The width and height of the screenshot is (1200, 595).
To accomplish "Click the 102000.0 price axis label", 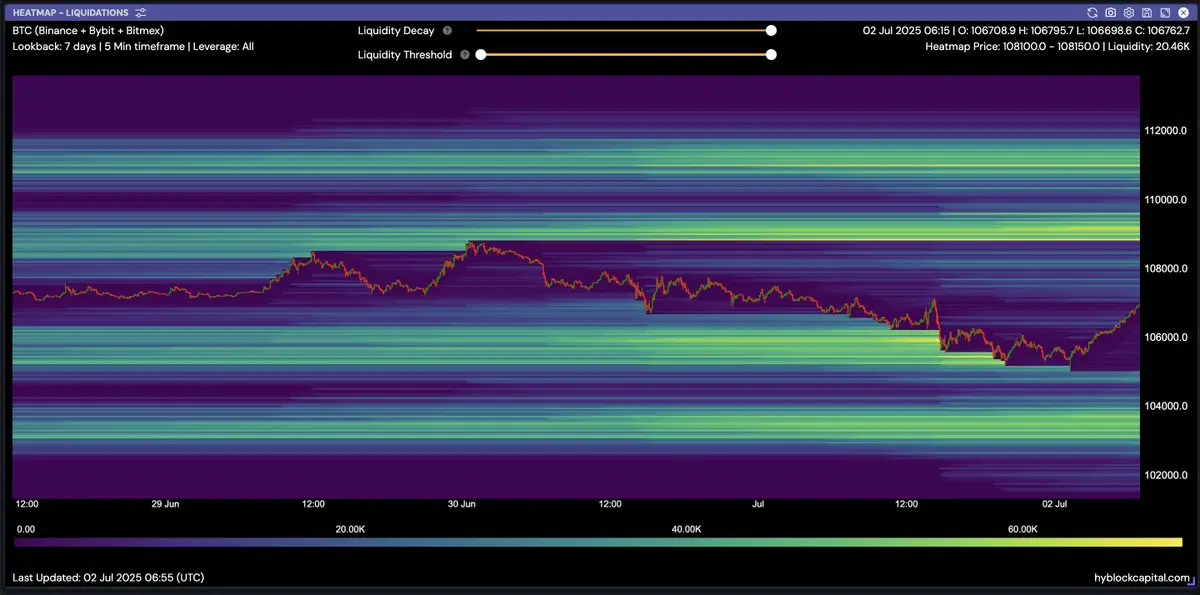I will click(1165, 476).
